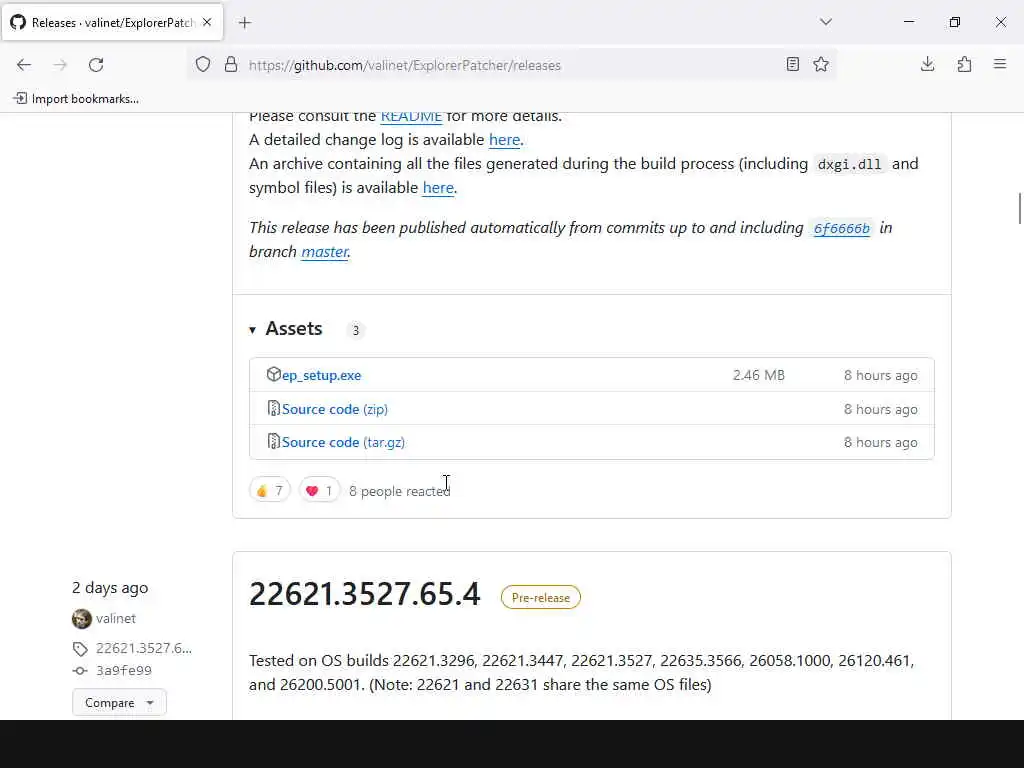Click the forward navigation arrow
This screenshot has height=768, width=1024.
click(60, 65)
